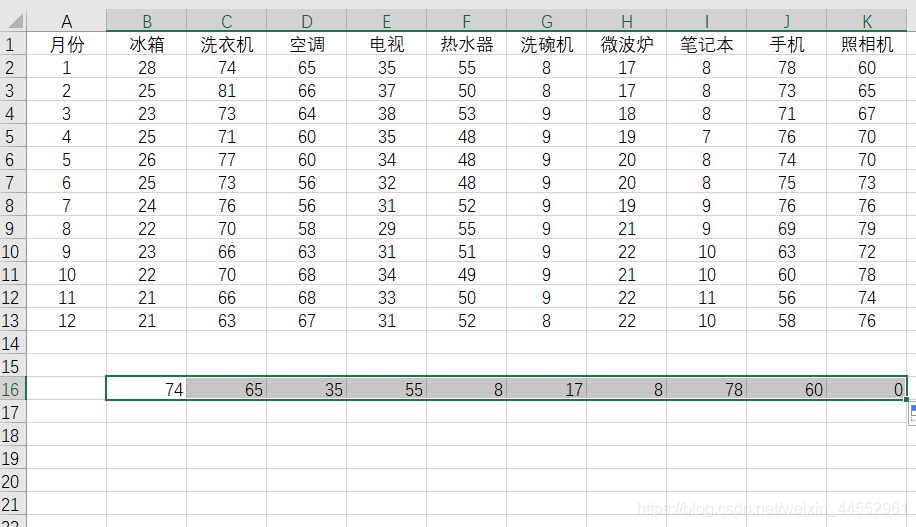
Task: Click the 空调 header cell
Action: tap(307, 44)
